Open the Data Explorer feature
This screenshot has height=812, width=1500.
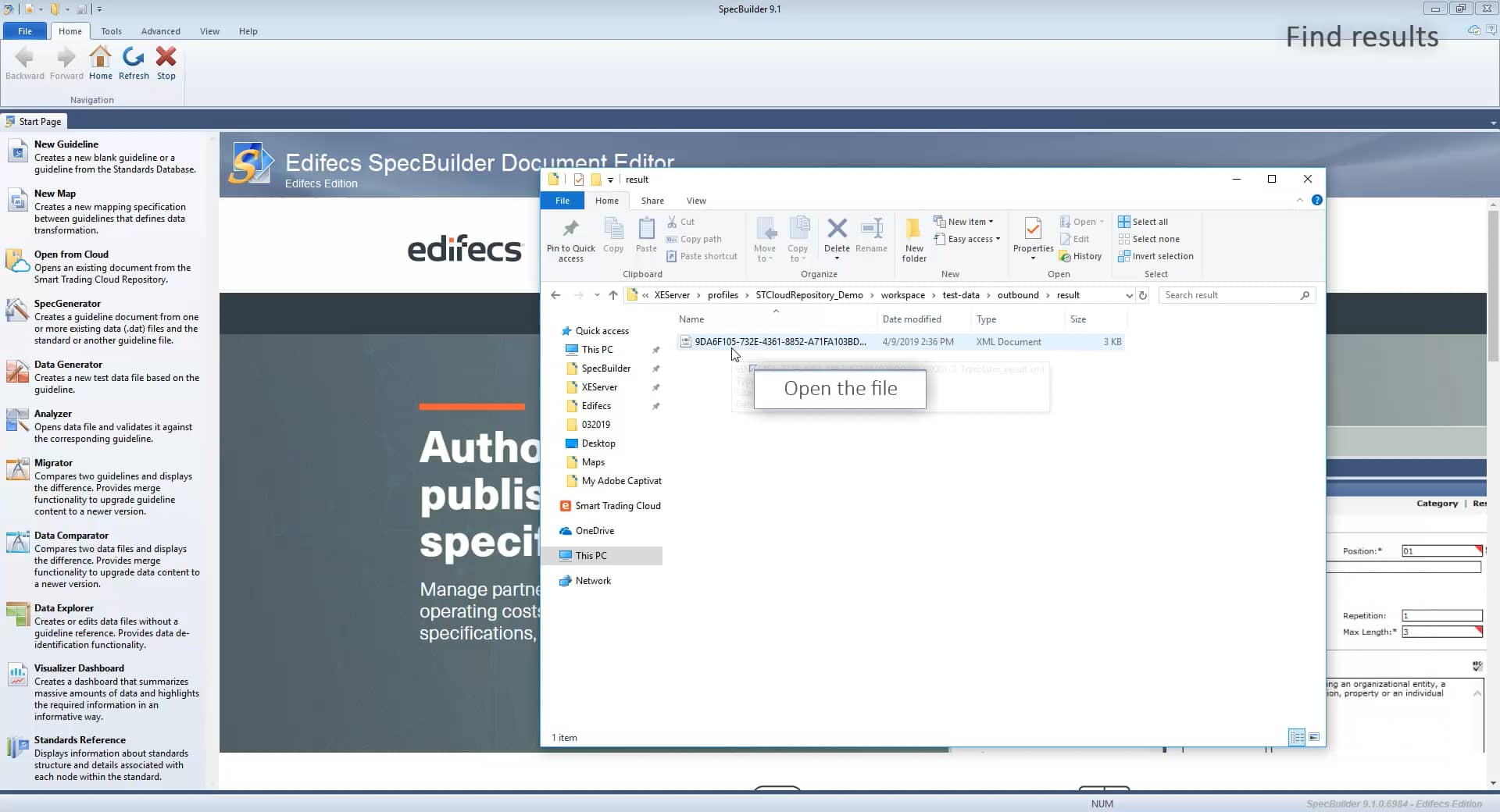pos(65,608)
